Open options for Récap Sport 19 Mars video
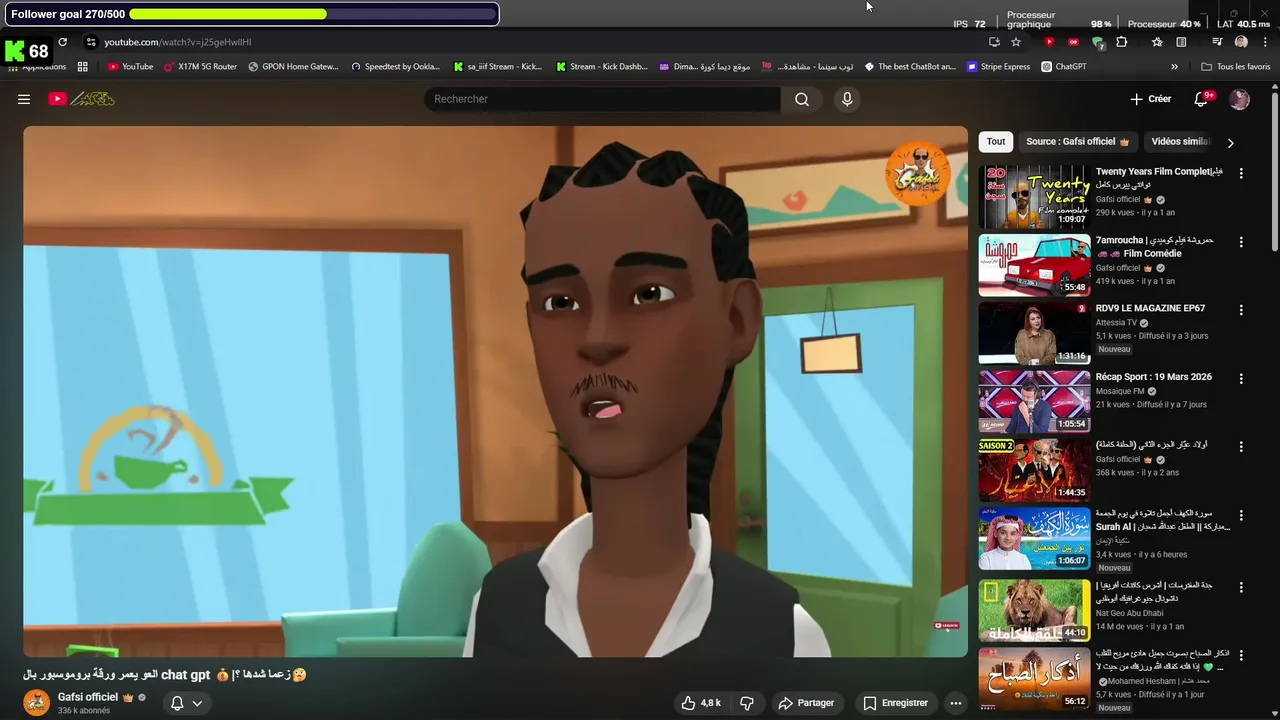Screen dimensions: 1280x720 pos(1241,379)
